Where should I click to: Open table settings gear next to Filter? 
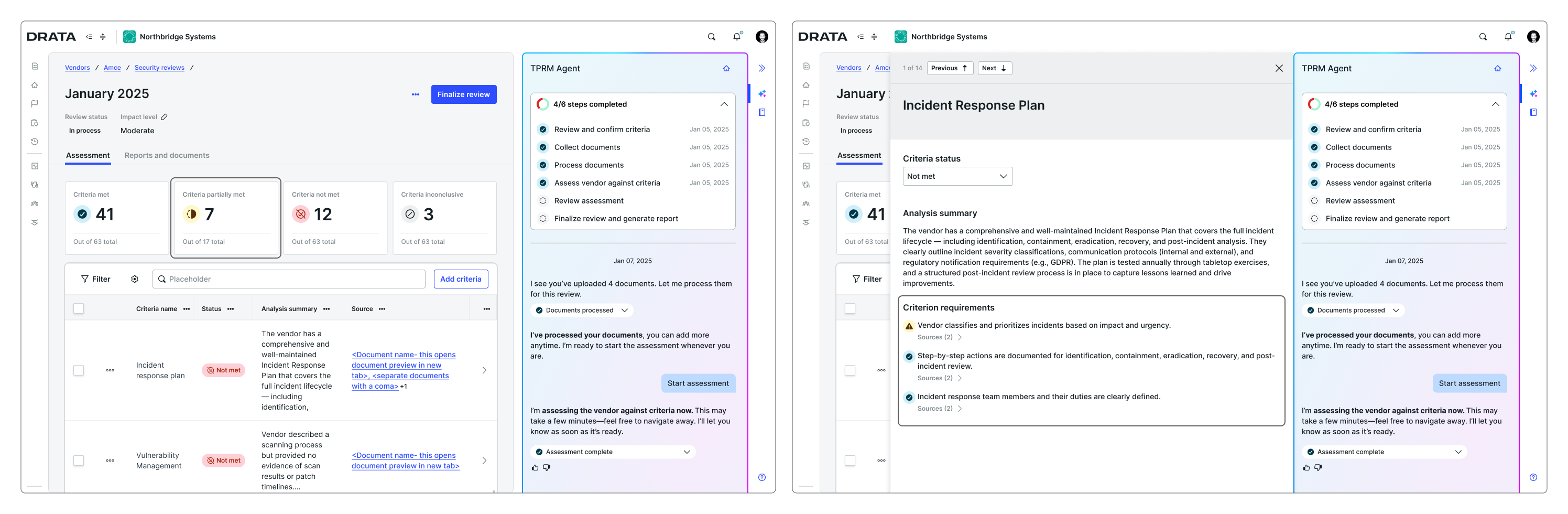(x=135, y=279)
